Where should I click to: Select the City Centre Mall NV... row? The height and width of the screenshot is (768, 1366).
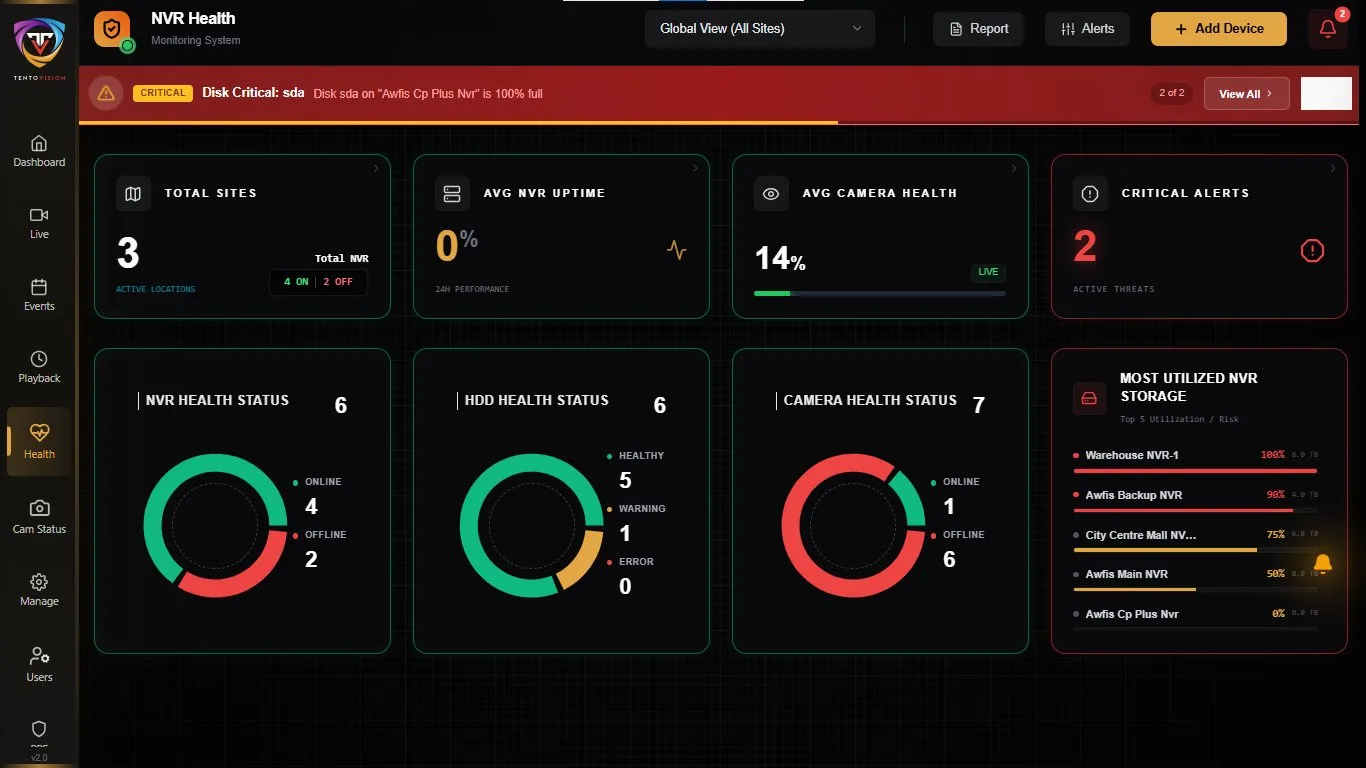coord(1195,540)
